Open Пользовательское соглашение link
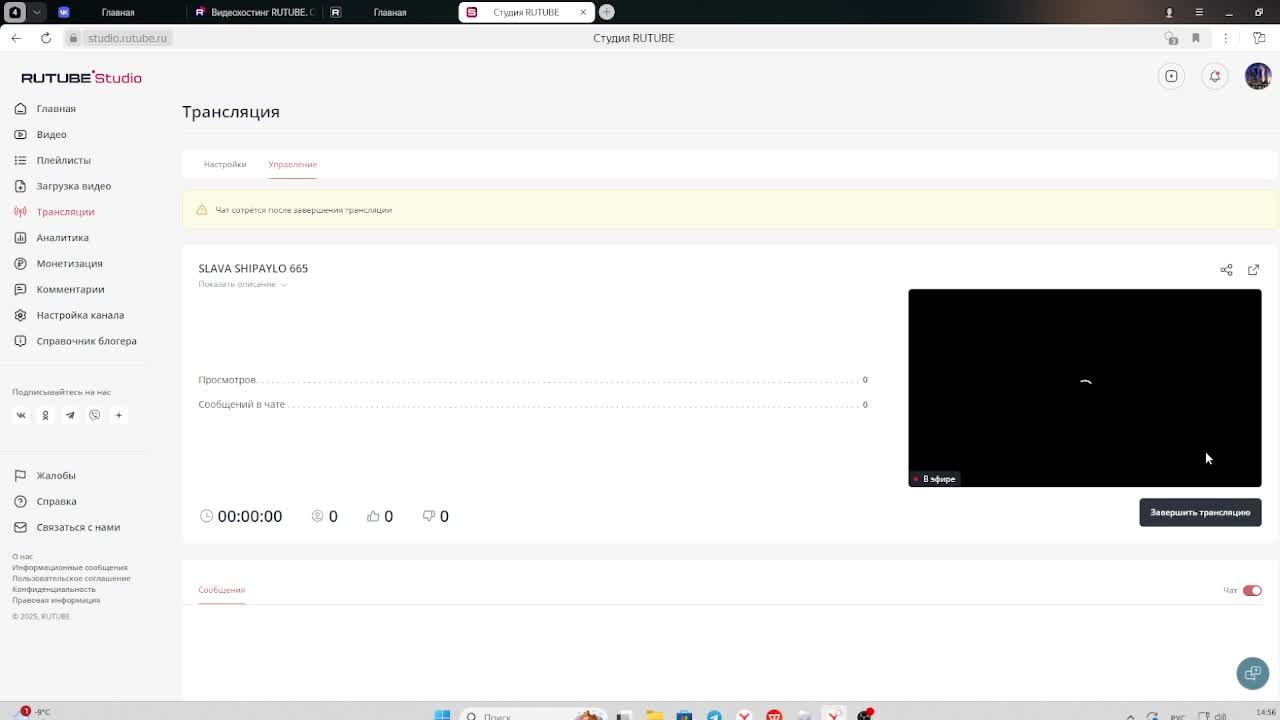The width and height of the screenshot is (1280, 720). click(71, 578)
